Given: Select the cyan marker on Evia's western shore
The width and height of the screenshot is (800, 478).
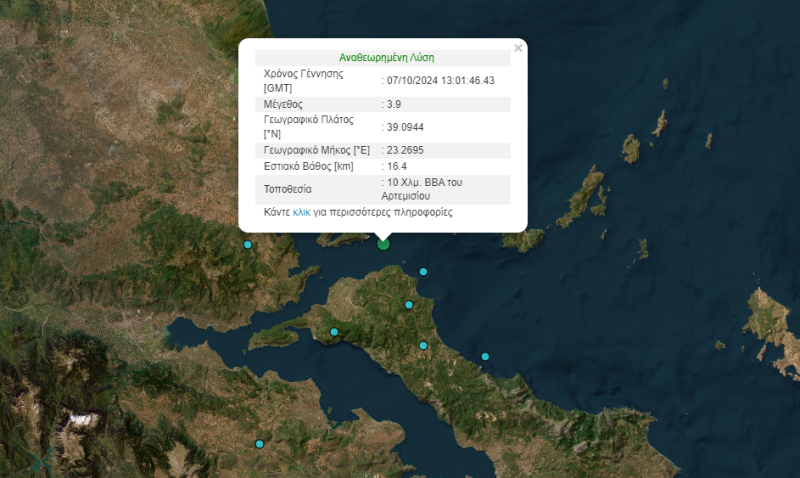Looking at the screenshot, I should [x=334, y=332].
